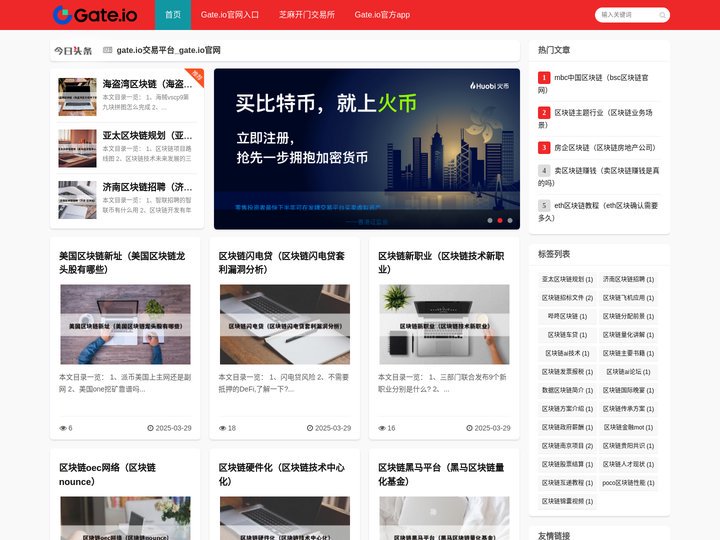Screen dimensions: 720x540
Task: Open hot article 5 eth区块链教程
Action: [x=598, y=211]
